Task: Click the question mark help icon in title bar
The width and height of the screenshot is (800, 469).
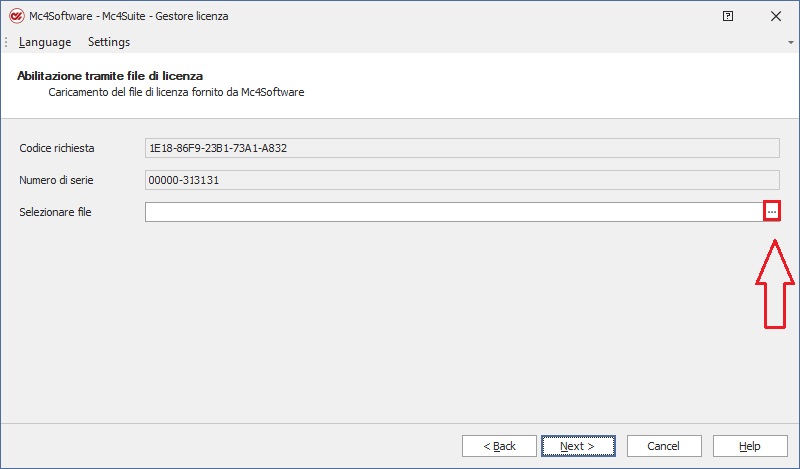Action: 728,16
